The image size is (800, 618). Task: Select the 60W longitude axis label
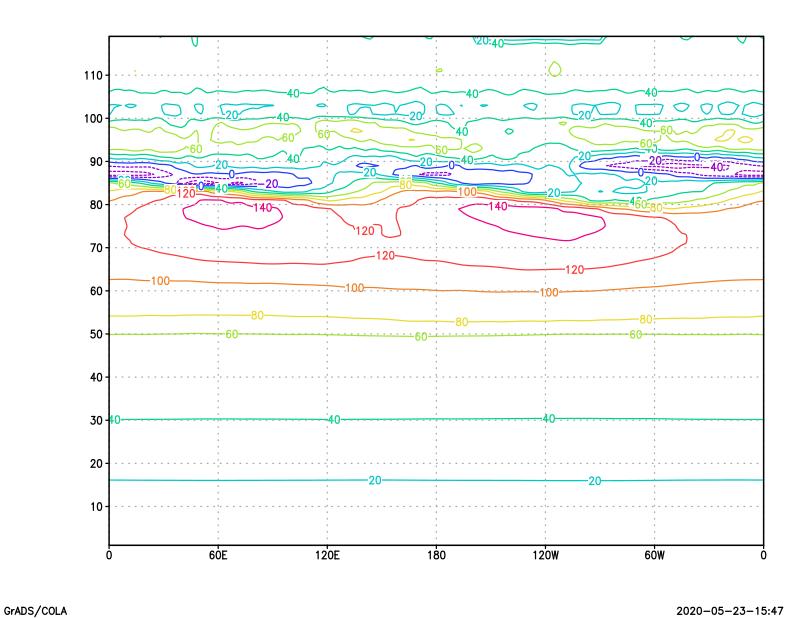click(654, 554)
